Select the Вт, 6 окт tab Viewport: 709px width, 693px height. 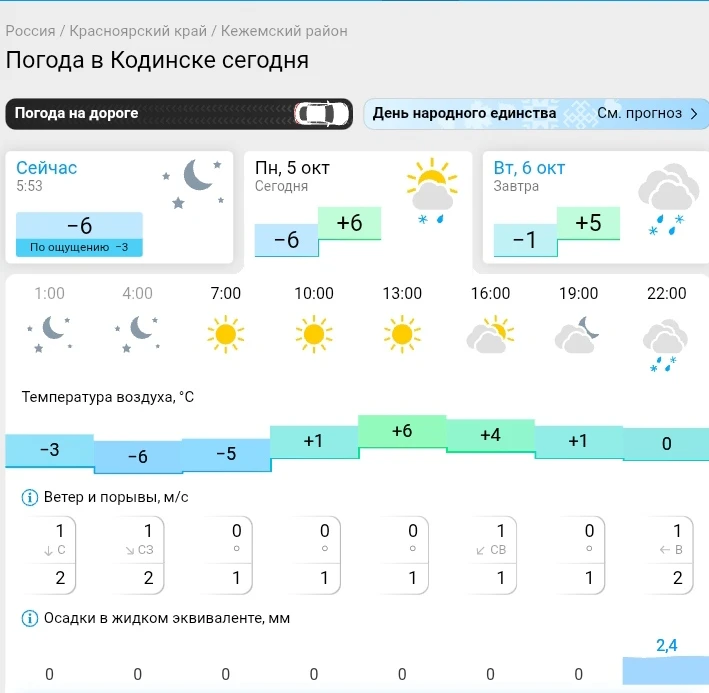[596, 207]
